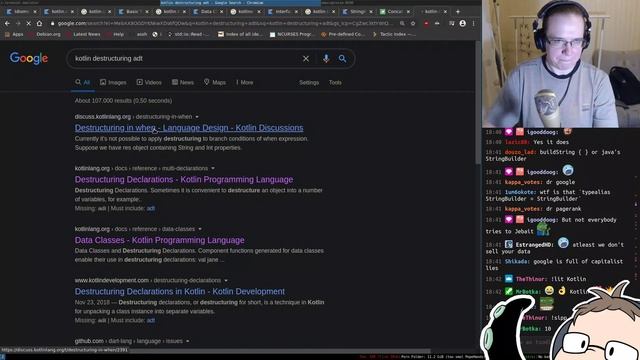Click the red extension icon in toolbar
The height and width of the screenshot is (360, 640).
click(426, 24)
